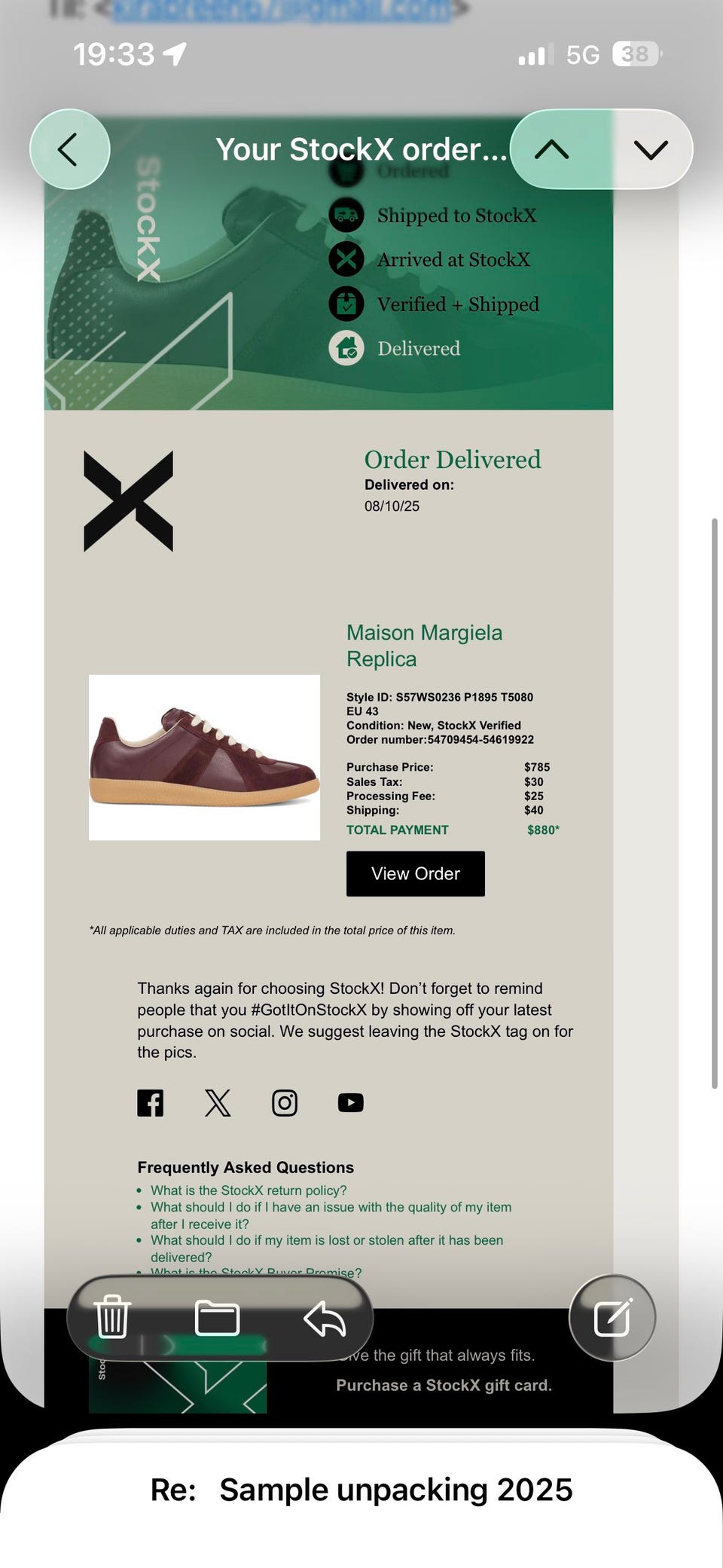Open StockX Facebook page icon
This screenshot has height=1568, width=723.
point(151,1103)
